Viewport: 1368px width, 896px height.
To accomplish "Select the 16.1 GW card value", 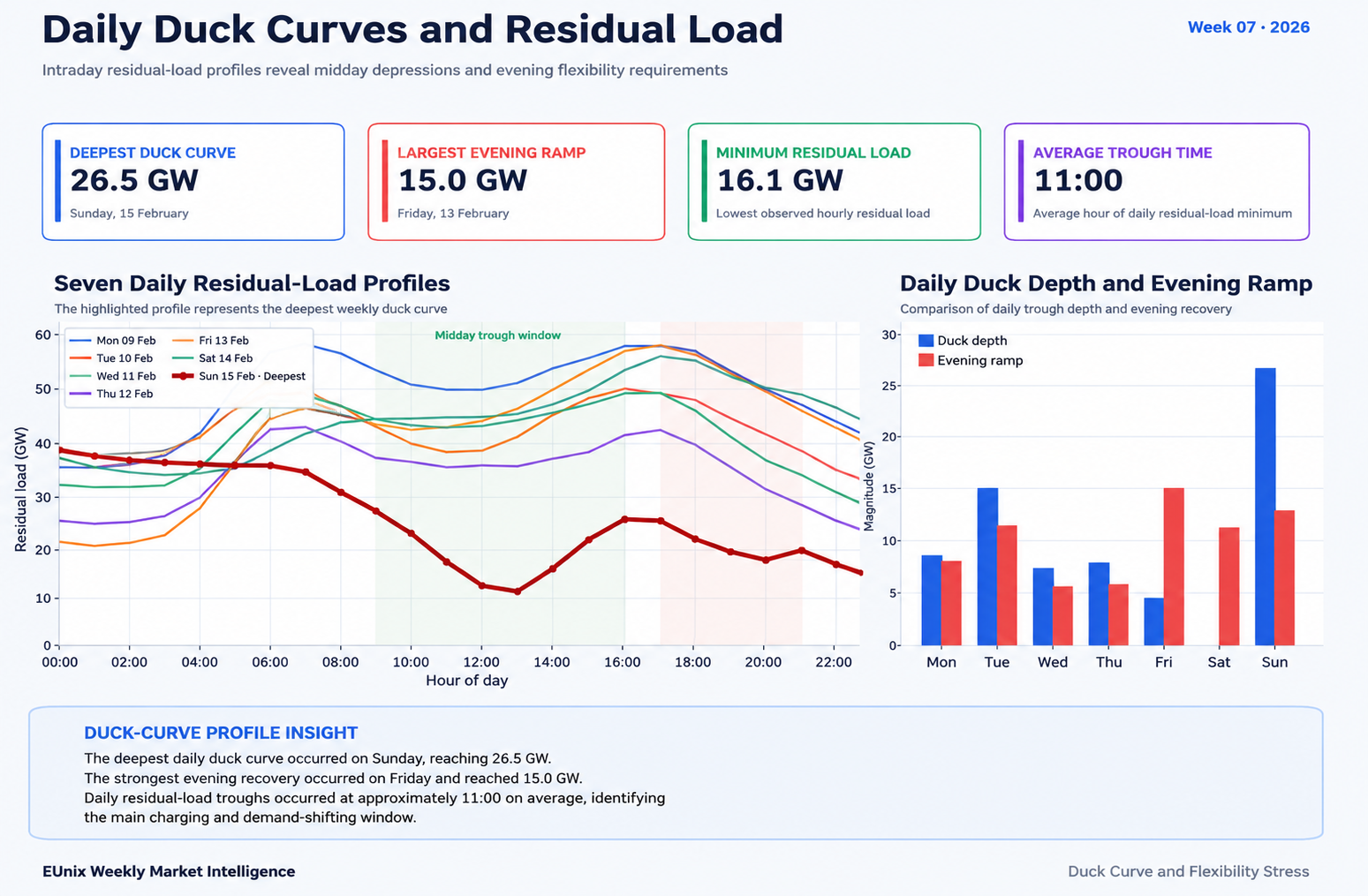I will (x=780, y=180).
